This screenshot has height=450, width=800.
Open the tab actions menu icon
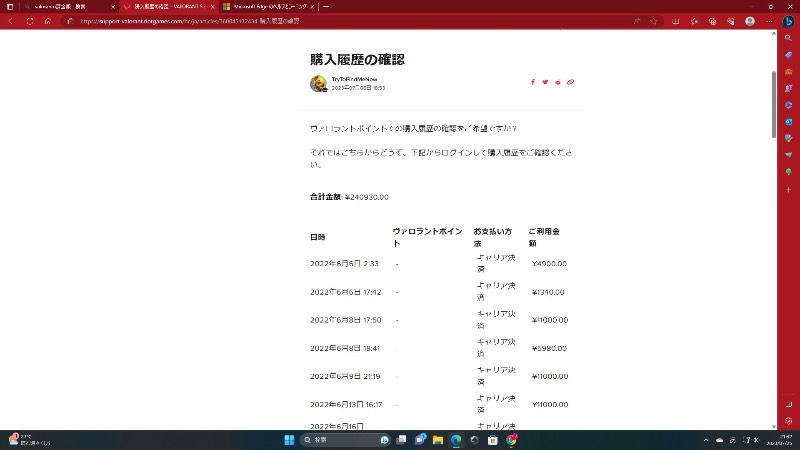click(x=10, y=7)
